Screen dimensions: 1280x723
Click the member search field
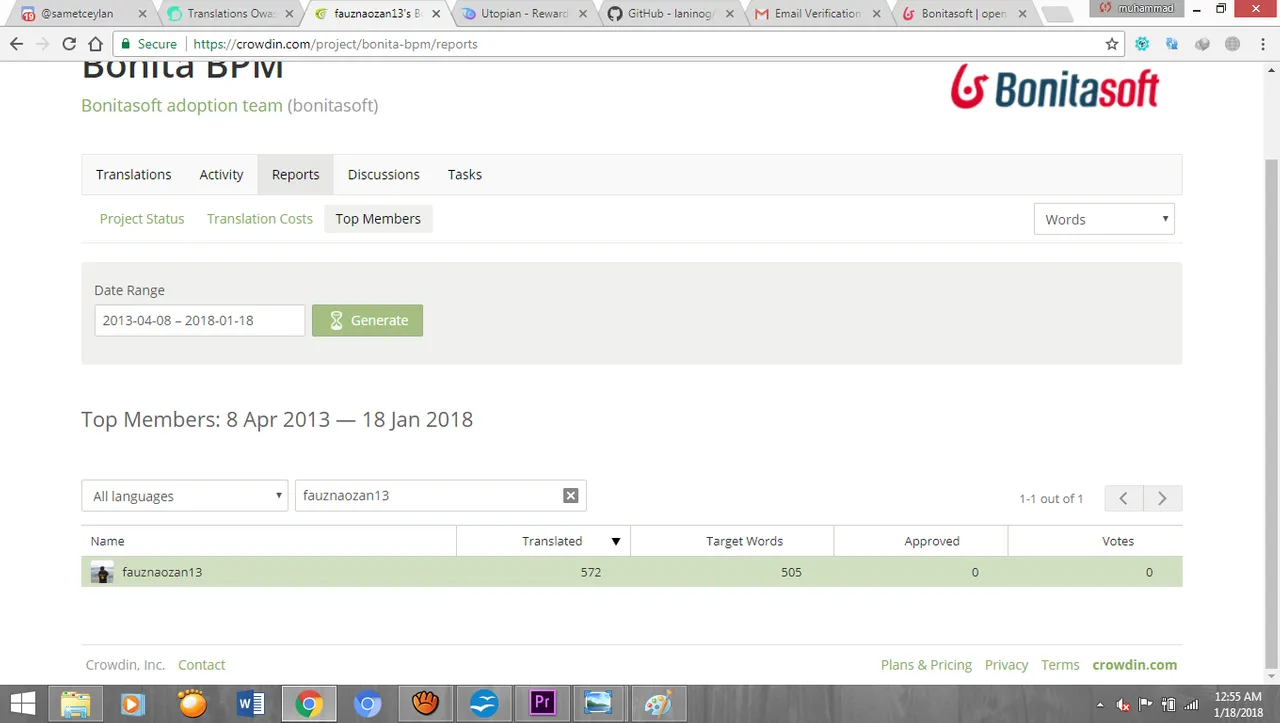pos(440,496)
